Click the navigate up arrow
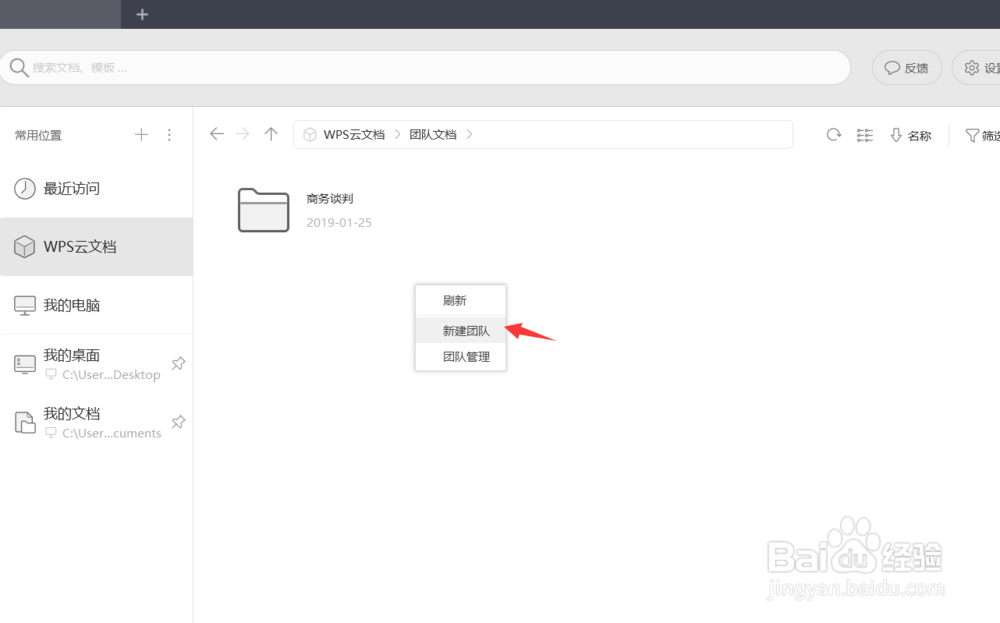Viewport: 1000px width, 623px height. (270, 133)
